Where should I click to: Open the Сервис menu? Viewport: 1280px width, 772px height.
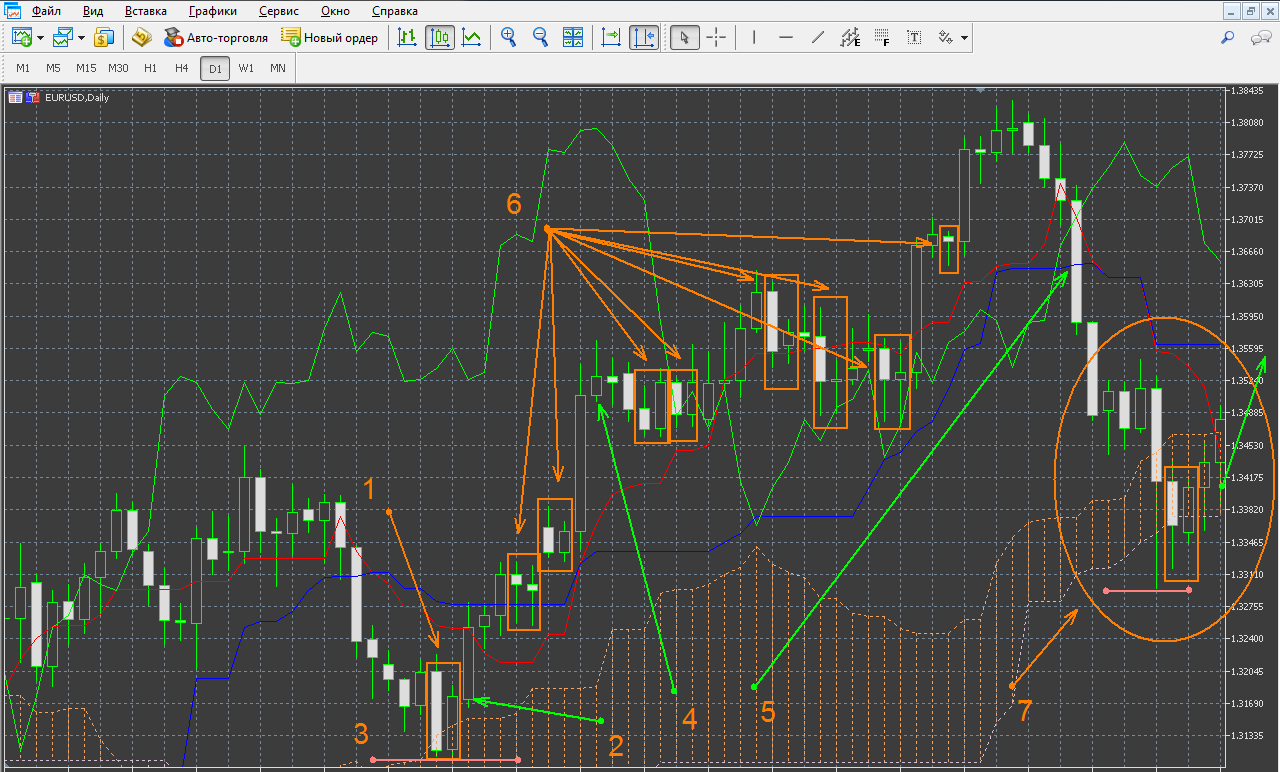[279, 12]
